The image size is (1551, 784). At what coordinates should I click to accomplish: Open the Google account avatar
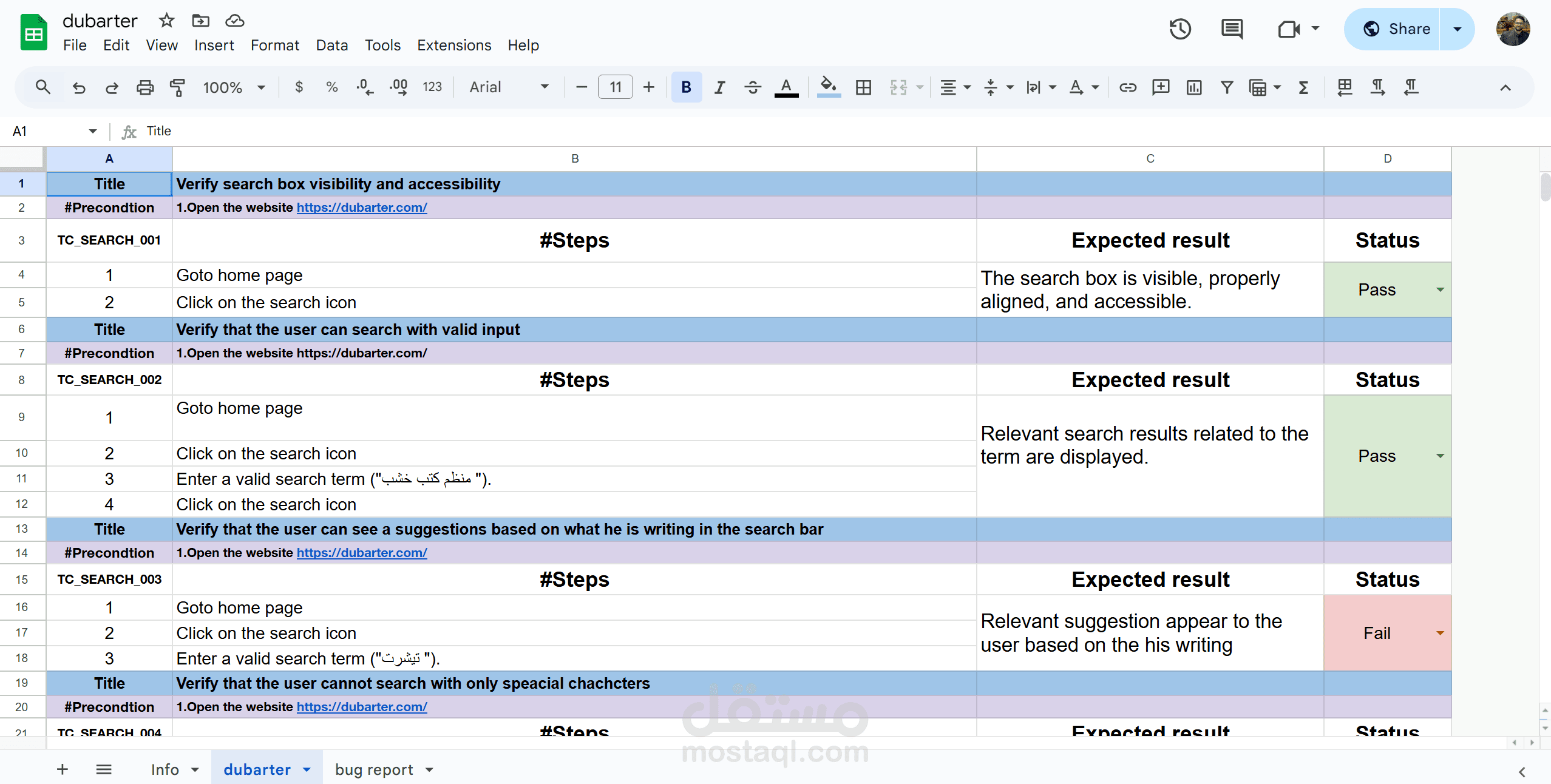tap(1513, 29)
